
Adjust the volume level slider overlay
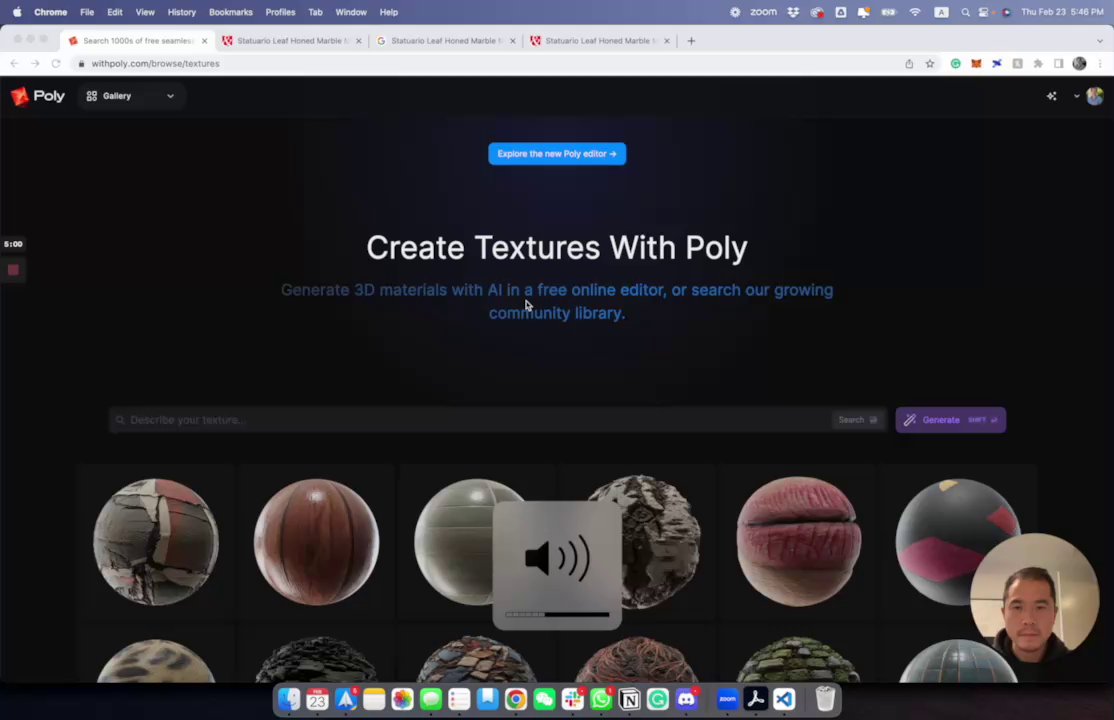[x=557, y=614]
